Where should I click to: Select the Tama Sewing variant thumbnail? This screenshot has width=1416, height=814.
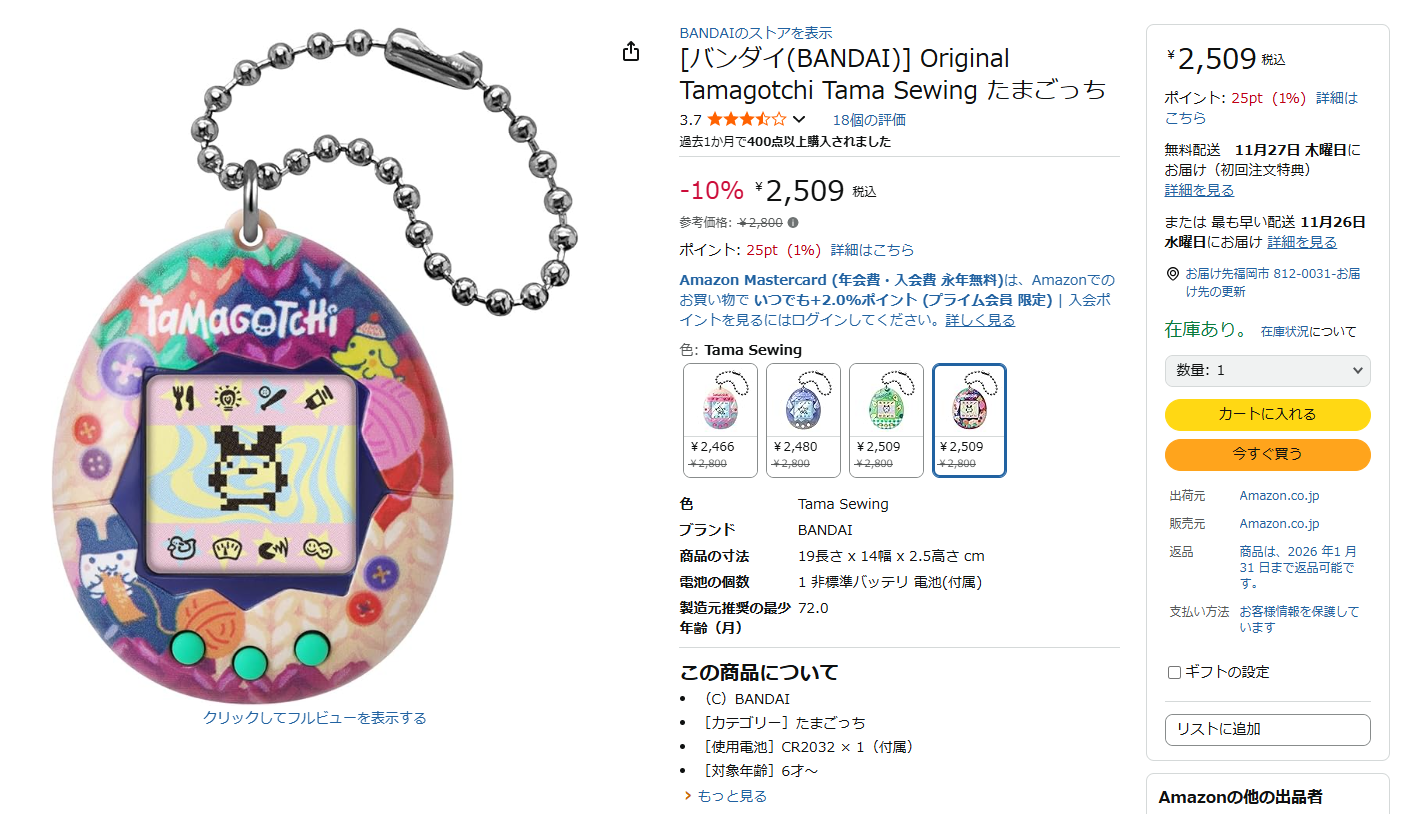click(x=969, y=420)
